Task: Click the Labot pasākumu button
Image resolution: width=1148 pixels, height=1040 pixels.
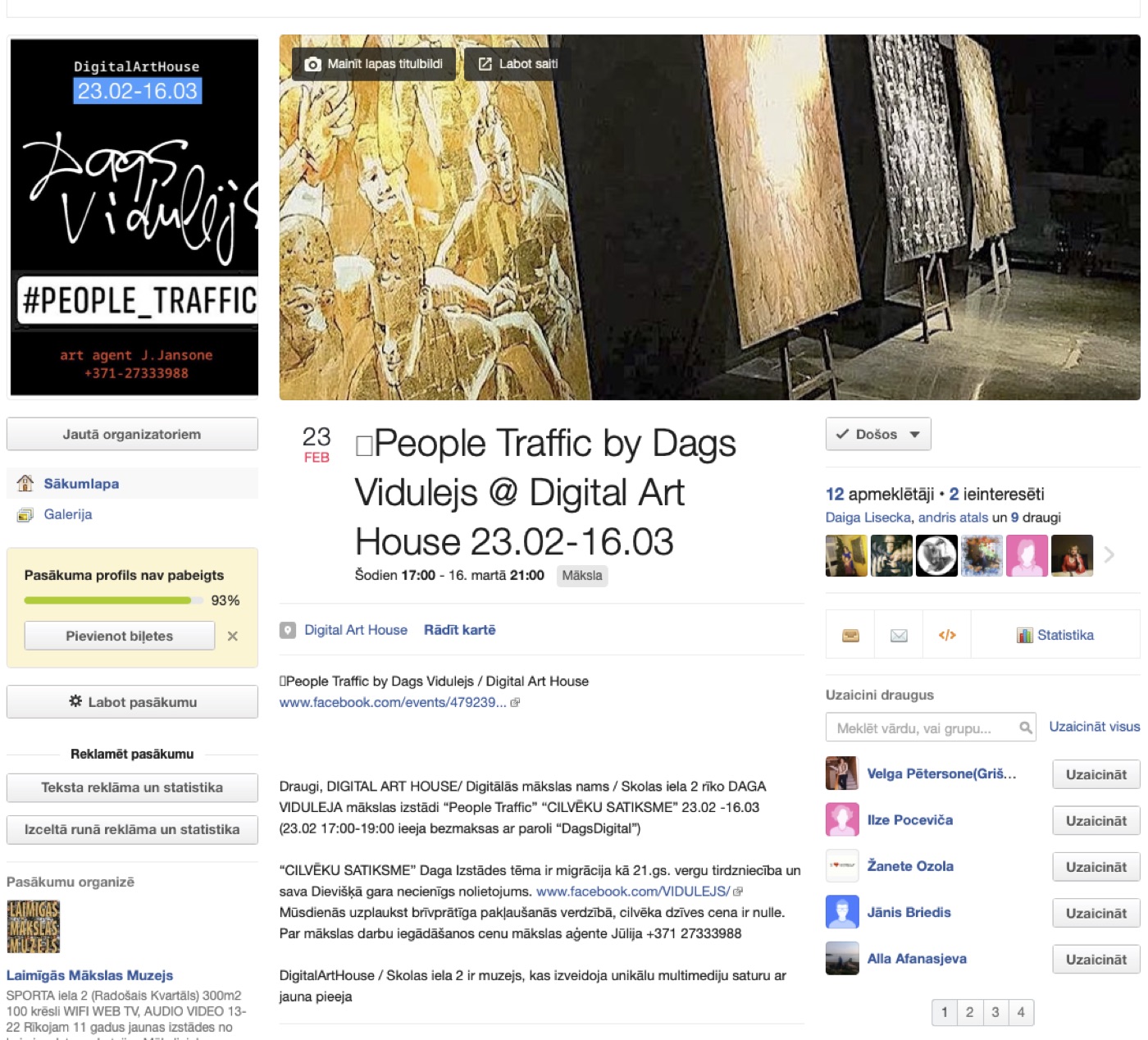Action: point(132,702)
